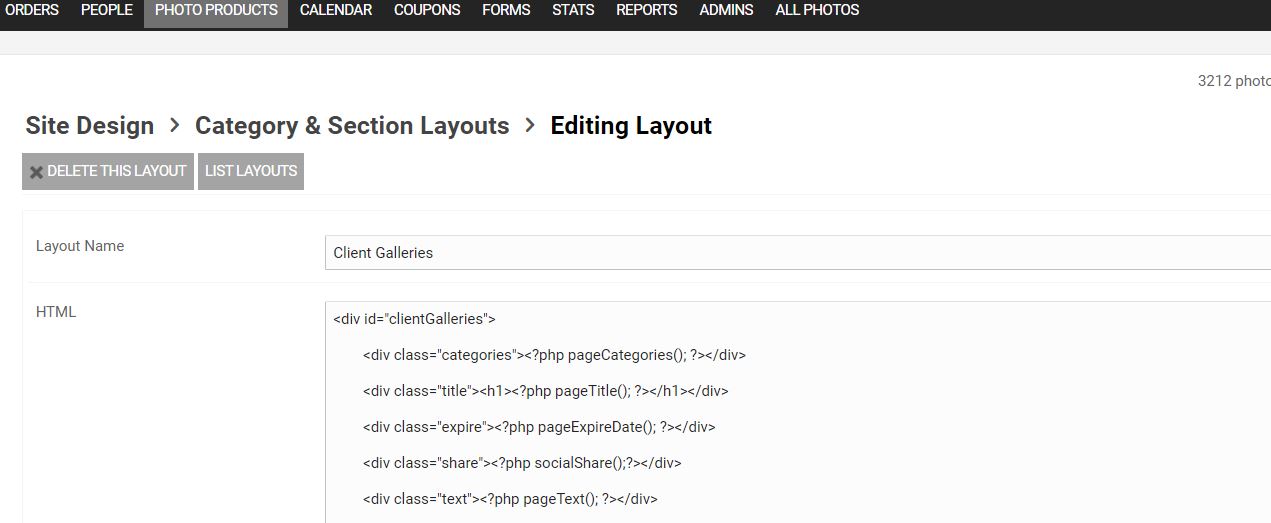Open All Photos from the navigation bar
The height and width of the screenshot is (523, 1271).
[817, 10]
